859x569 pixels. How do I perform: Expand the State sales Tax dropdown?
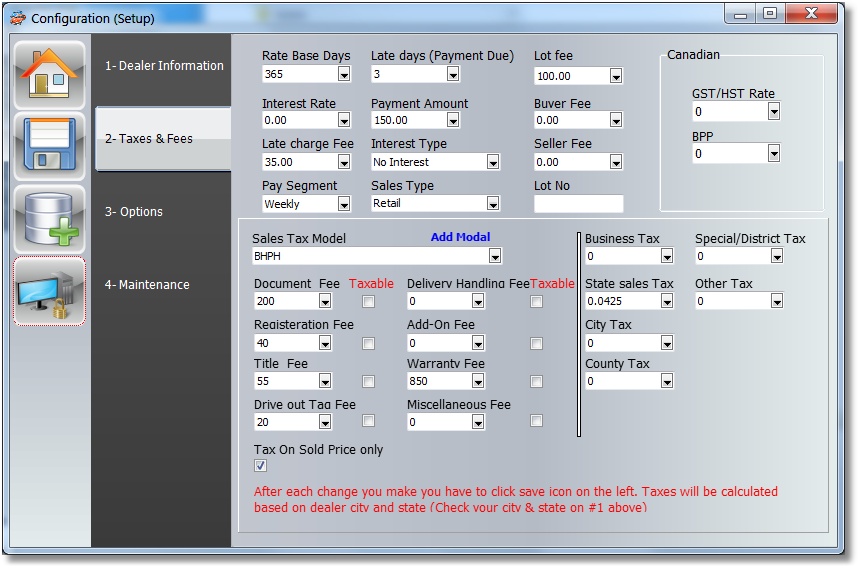tap(666, 301)
